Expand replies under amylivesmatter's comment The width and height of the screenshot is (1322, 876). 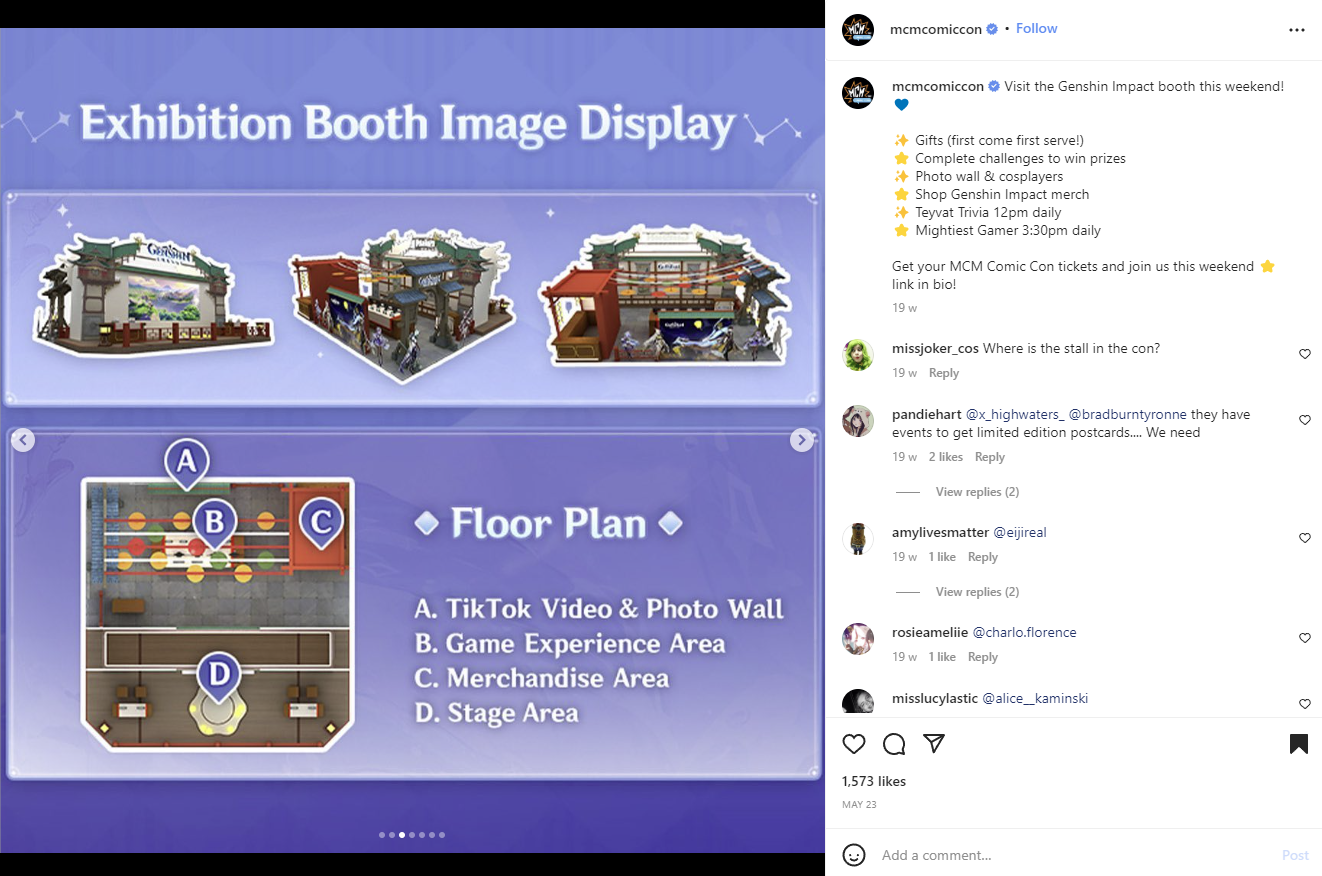pos(977,592)
